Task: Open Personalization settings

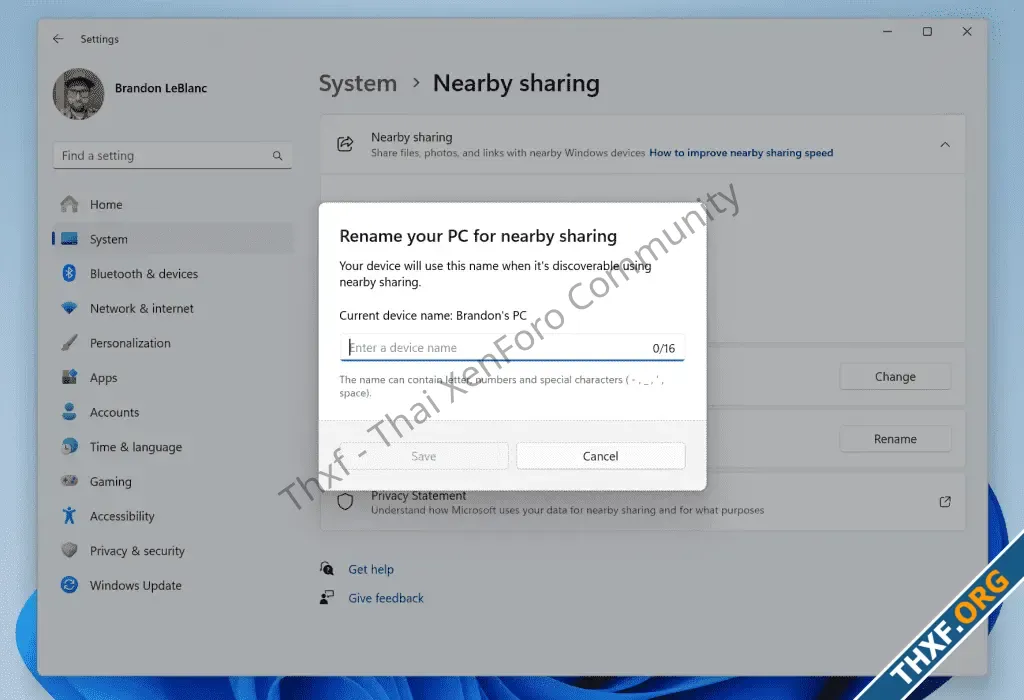Action: [172, 343]
